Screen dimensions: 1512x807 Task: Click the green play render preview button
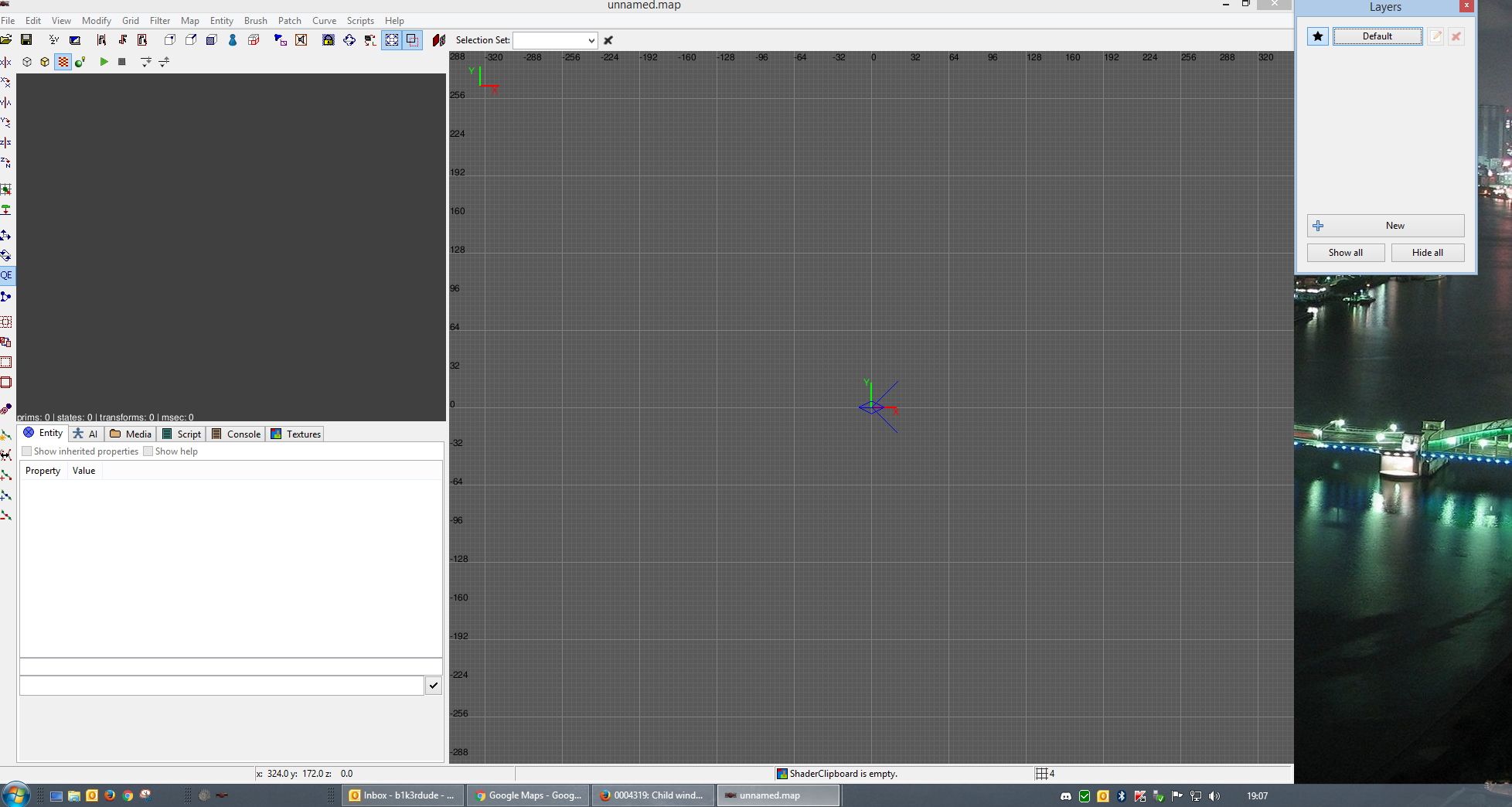(x=104, y=62)
